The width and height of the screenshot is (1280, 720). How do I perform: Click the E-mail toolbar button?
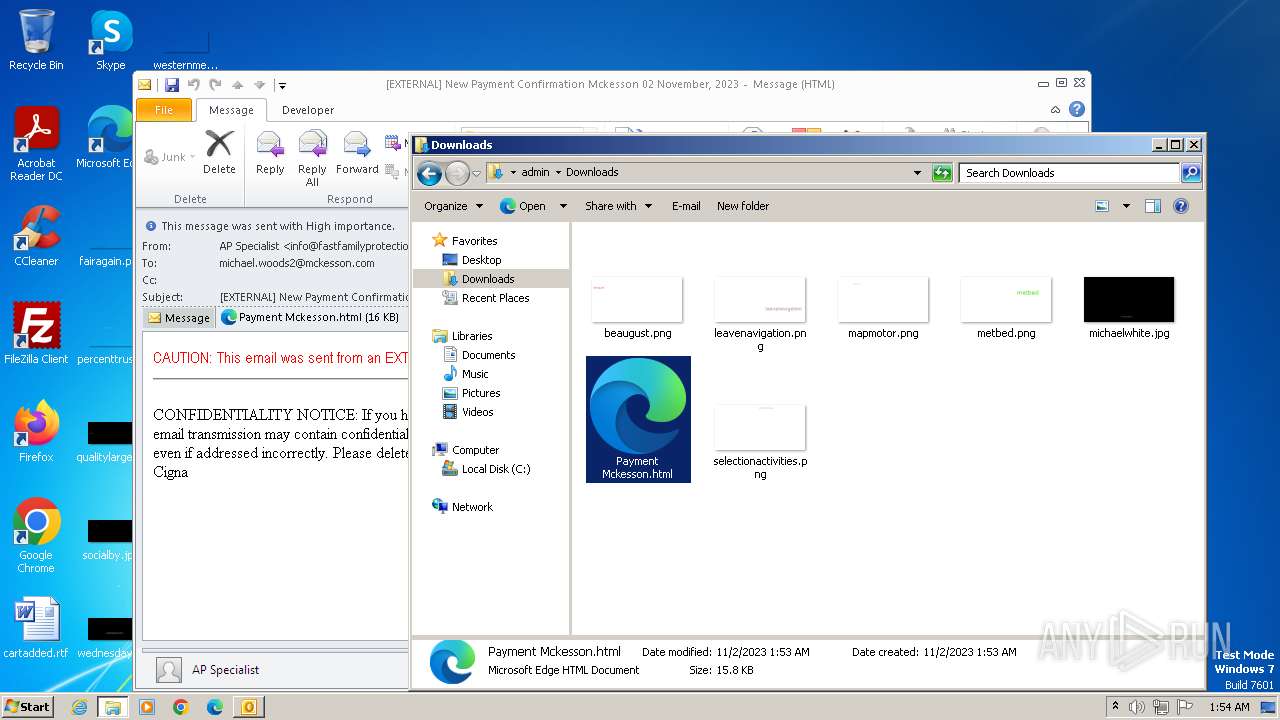(x=686, y=206)
